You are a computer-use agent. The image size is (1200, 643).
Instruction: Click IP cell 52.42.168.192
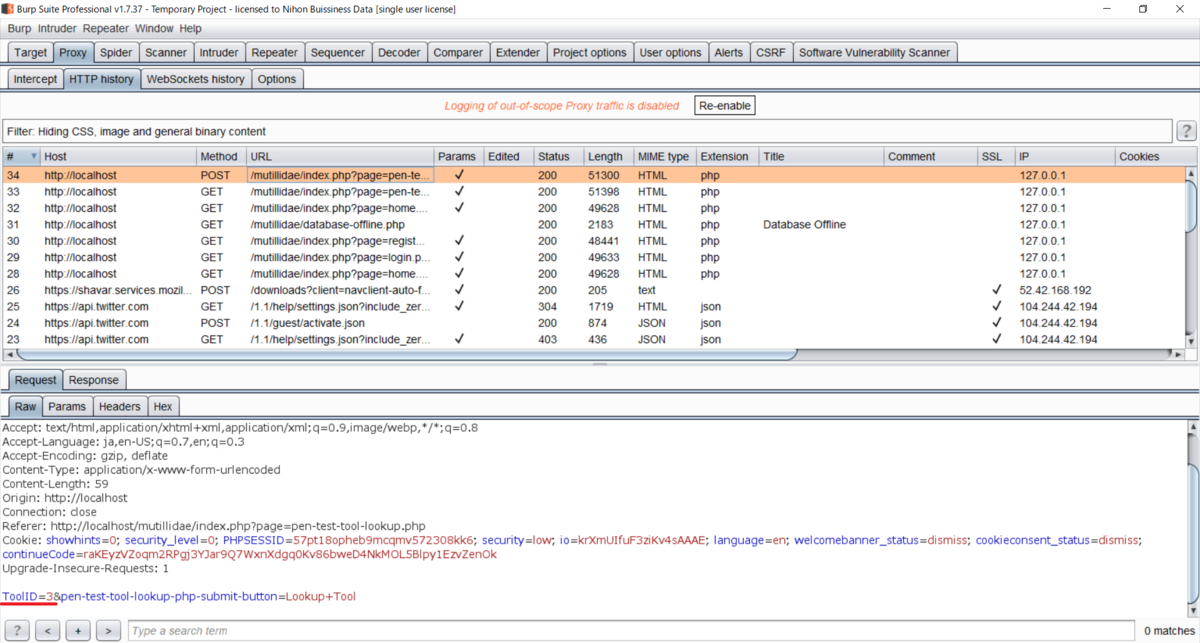pyautogui.click(x=1055, y=290)
